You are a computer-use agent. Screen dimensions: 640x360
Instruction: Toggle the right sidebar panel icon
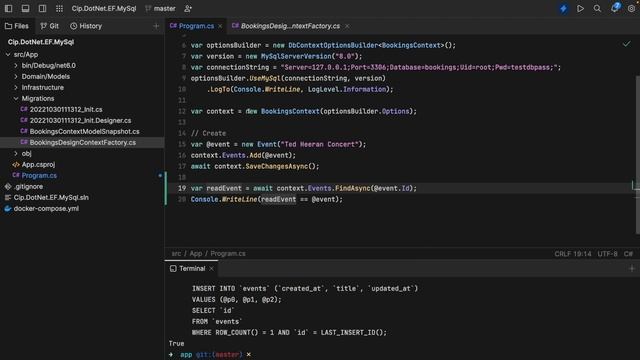(x=42, y=9)
